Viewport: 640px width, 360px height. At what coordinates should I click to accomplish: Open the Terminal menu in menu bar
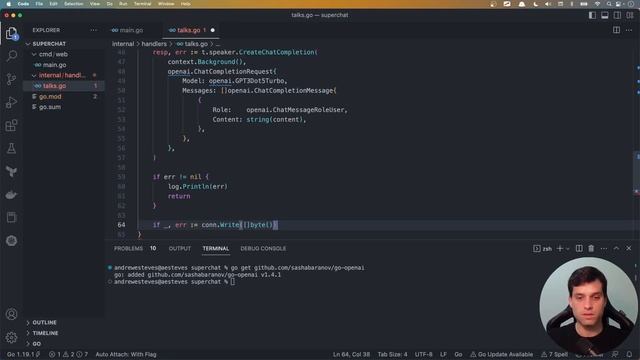coord(142,4)
